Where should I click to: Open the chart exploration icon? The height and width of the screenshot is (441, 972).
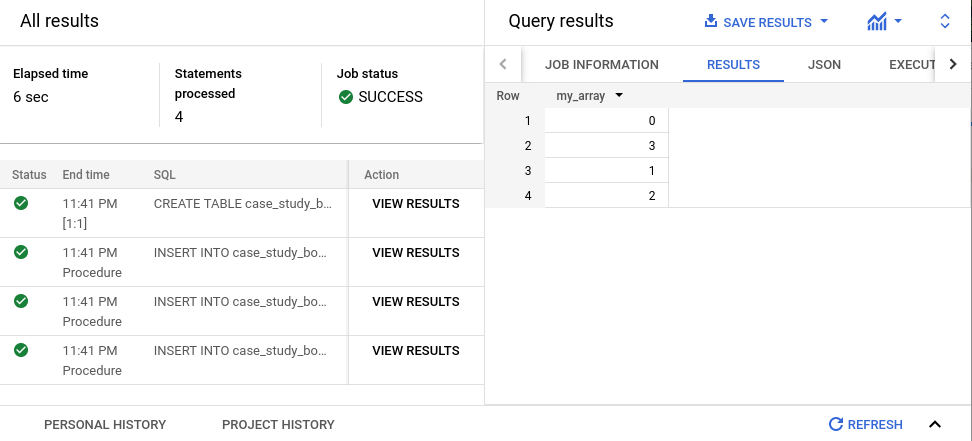[877, 22]
